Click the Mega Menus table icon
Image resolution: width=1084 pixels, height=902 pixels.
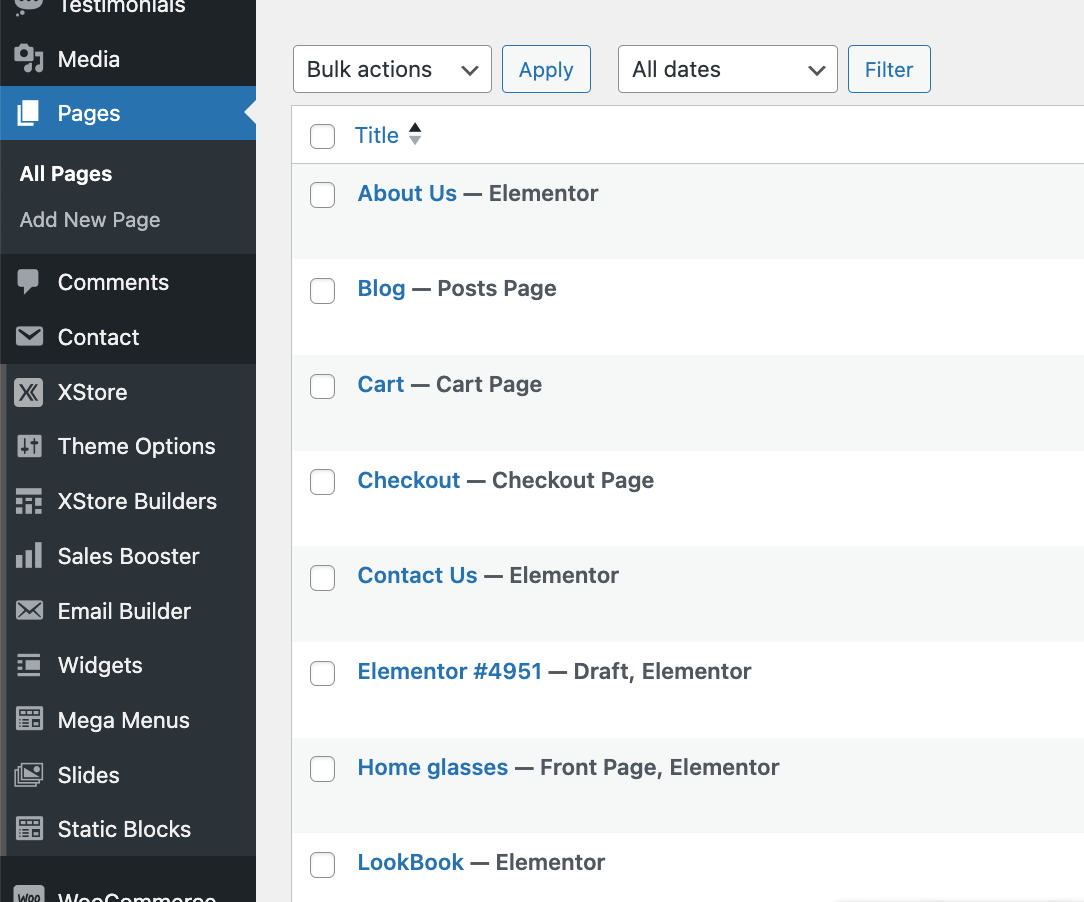pyautogui.click(x=29, y=719)
